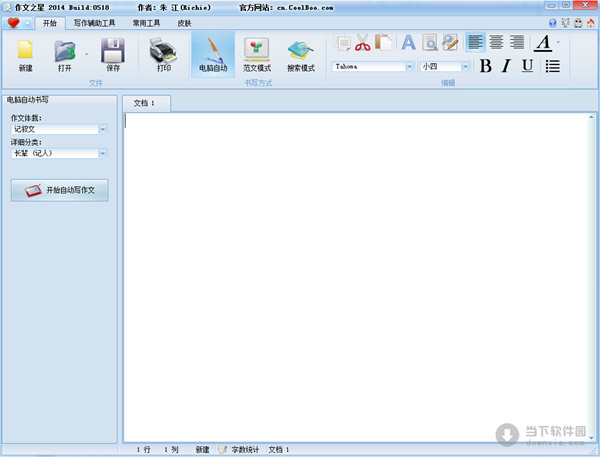This screenshot has width=600, height=457.
Task: Open the 小四 font size dropdown
Action: [x=465, y=67]
